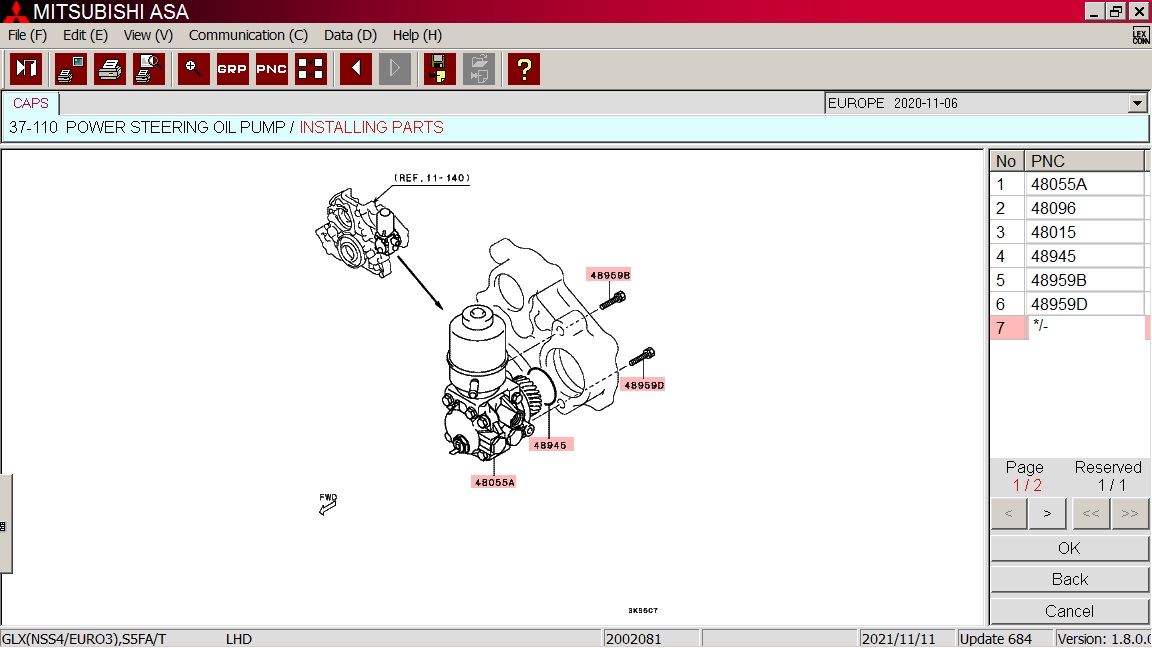Switch to the CAPS tab
This screenshot has height=648, width=1152.
click(x=31, y=103)
